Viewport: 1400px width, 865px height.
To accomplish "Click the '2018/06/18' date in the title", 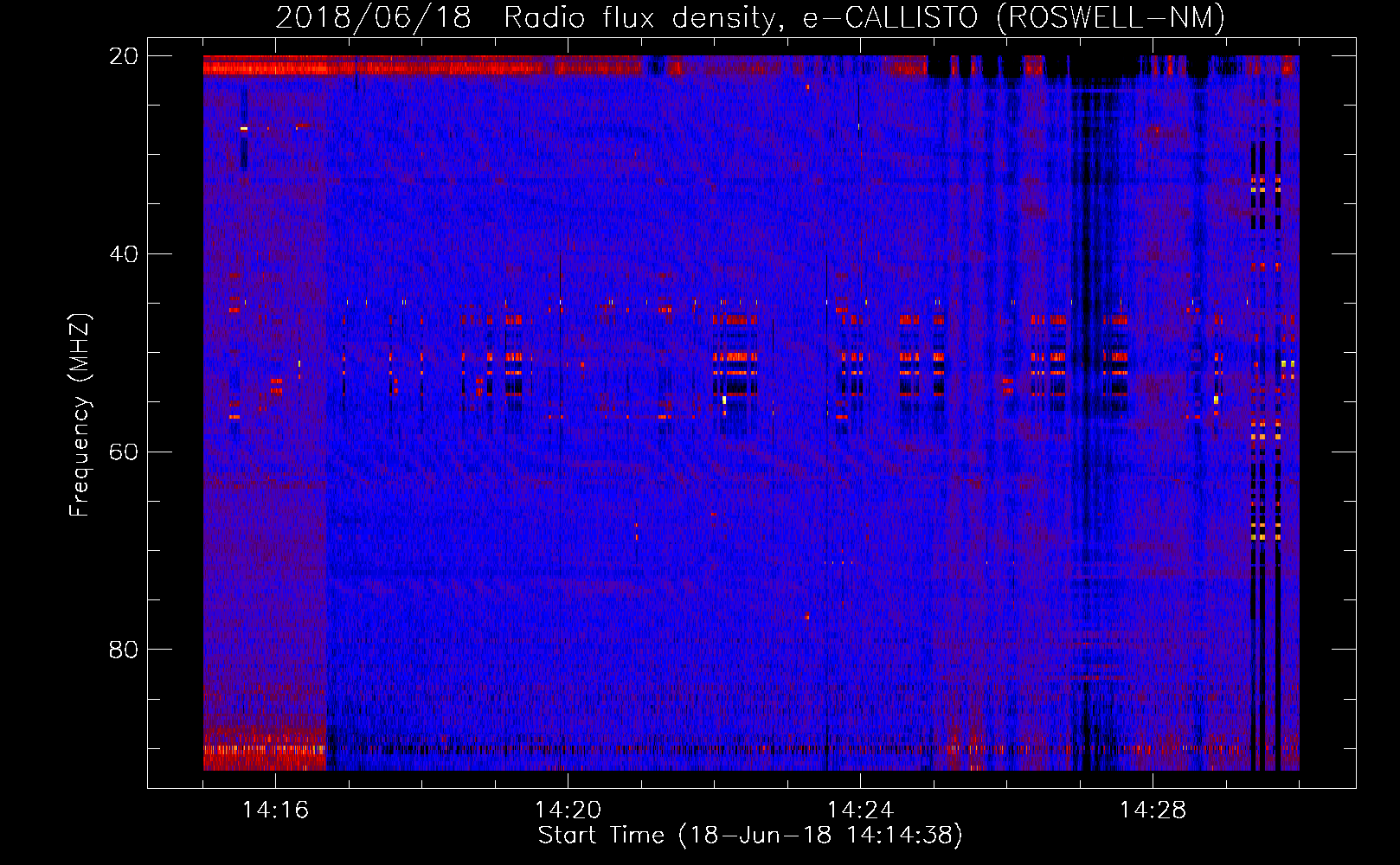I will click(374, 18).
